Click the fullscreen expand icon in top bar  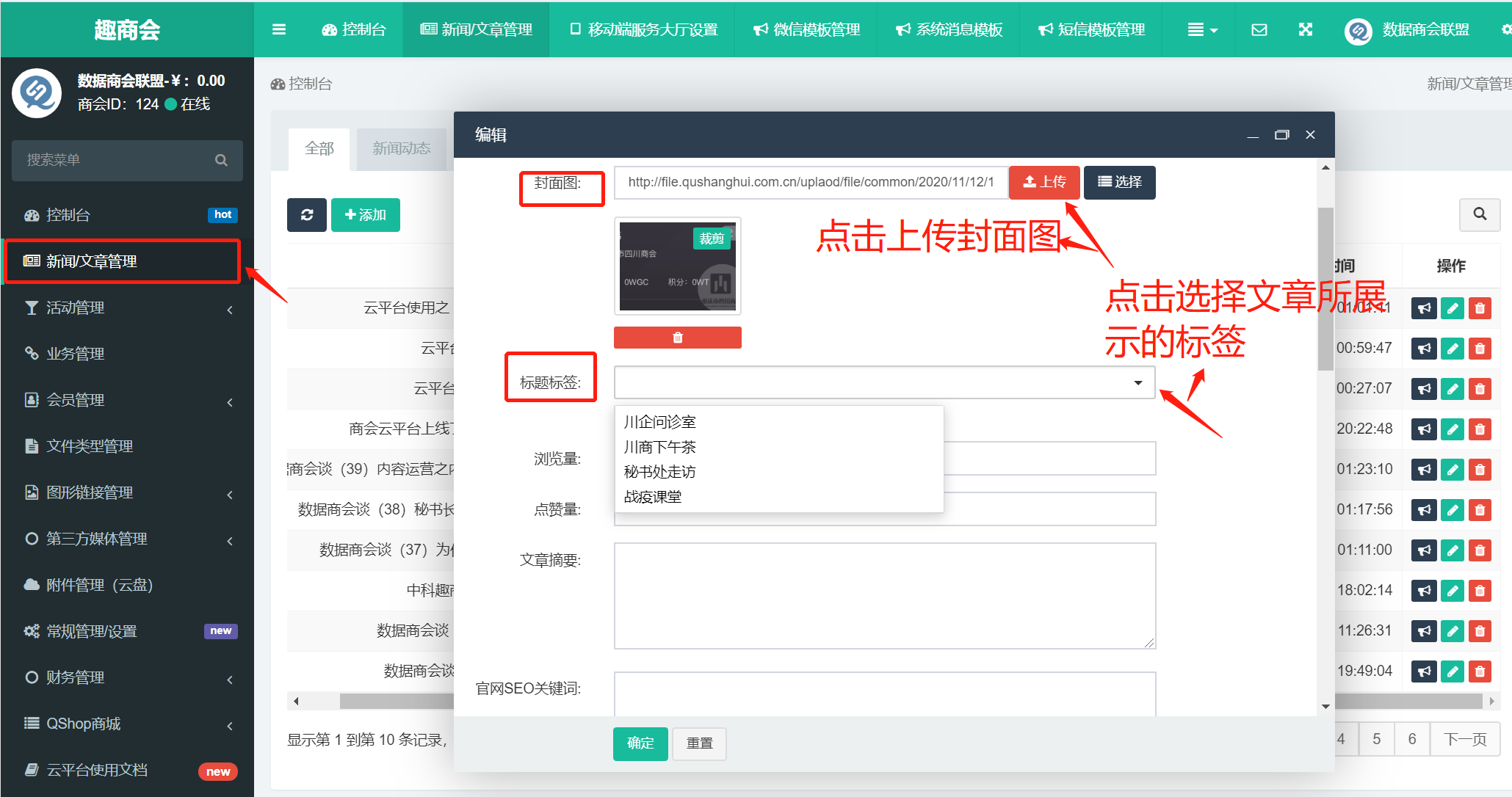tap(1306, 29)
